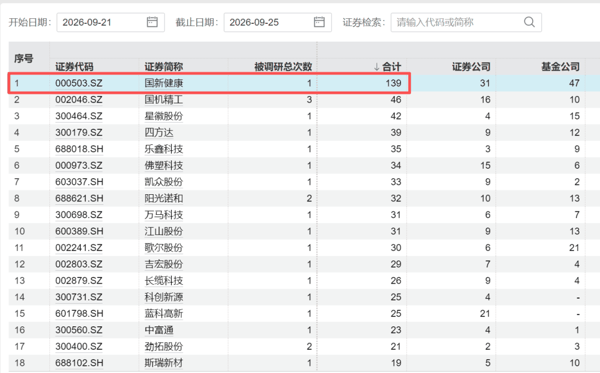Open stock code 002803.SZ
This screenshot has width=600, height=373.
pyautogui.click(x=79, y=264)
